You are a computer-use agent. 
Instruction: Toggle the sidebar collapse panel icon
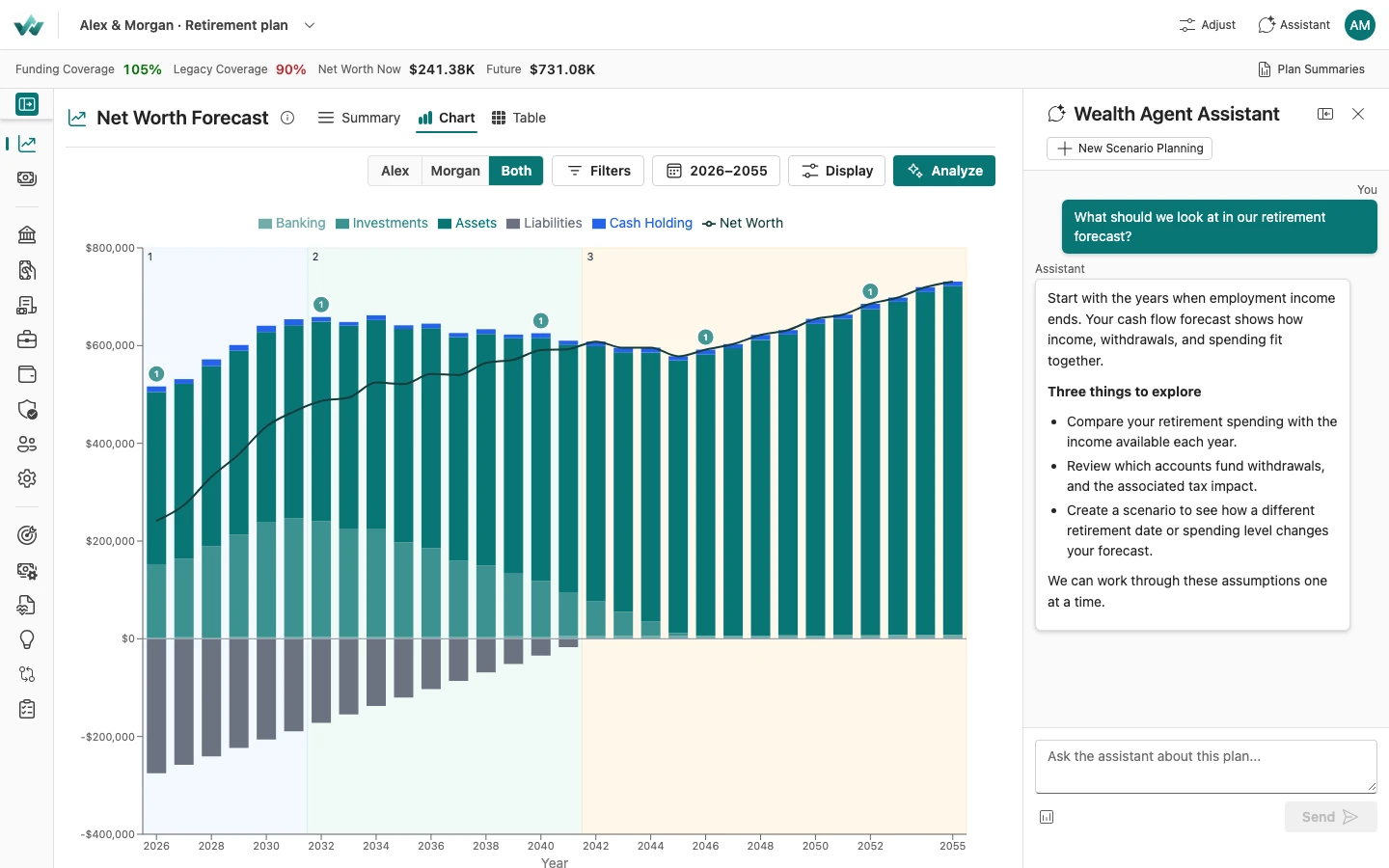click(27, 104)
